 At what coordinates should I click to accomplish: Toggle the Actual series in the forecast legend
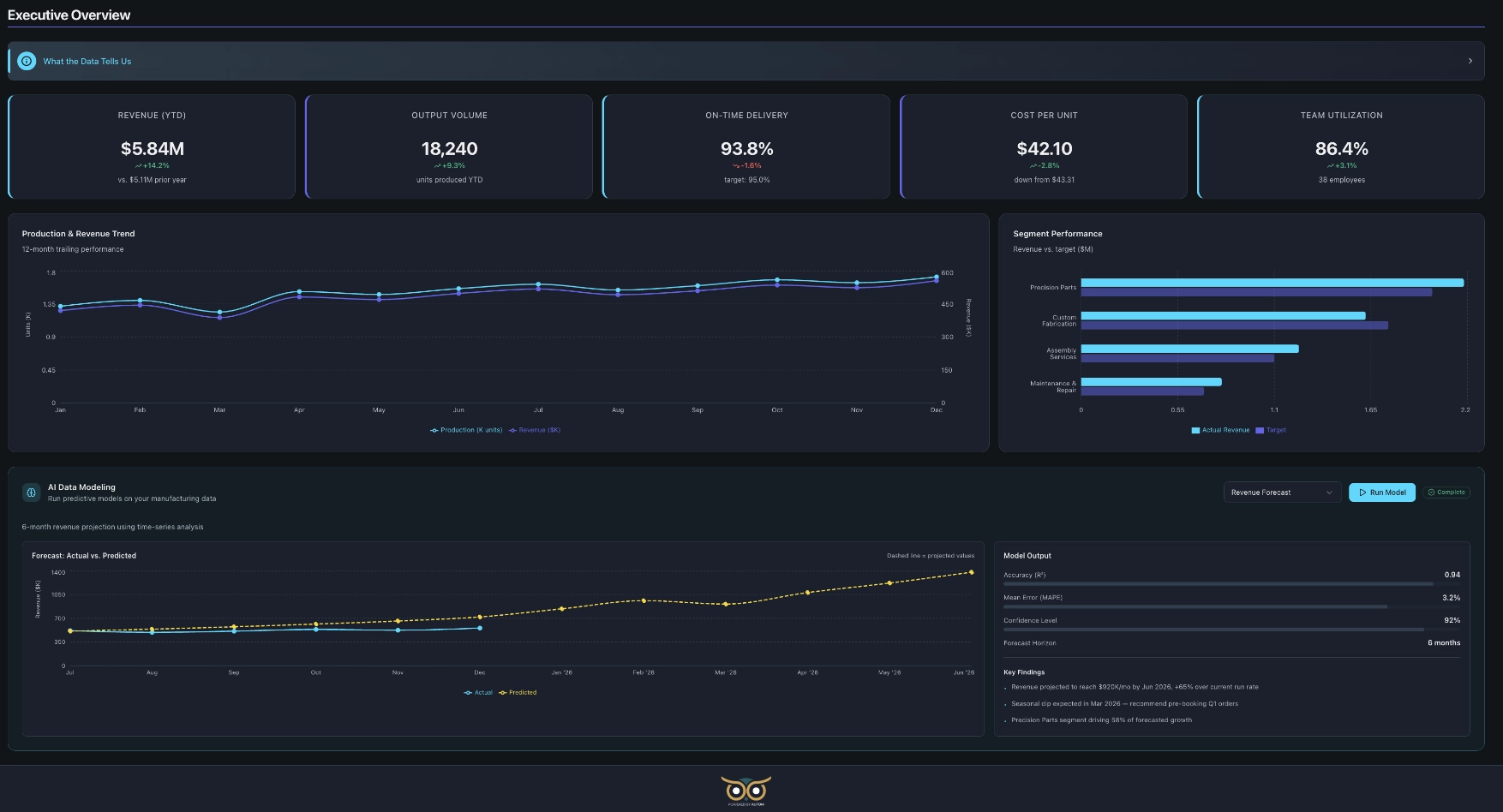(478, 692)
